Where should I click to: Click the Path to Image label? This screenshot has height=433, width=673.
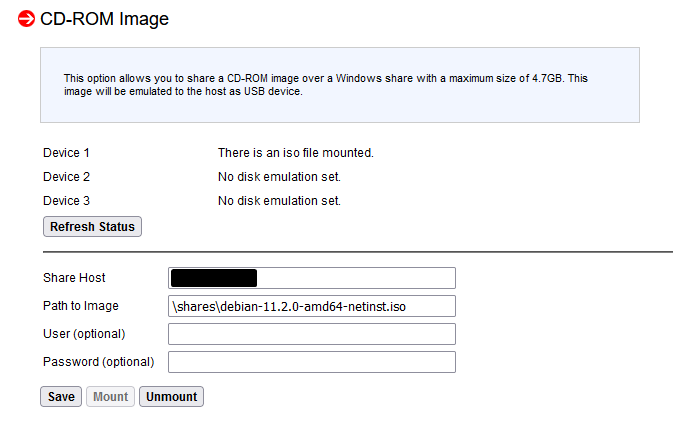click(80, 306)
